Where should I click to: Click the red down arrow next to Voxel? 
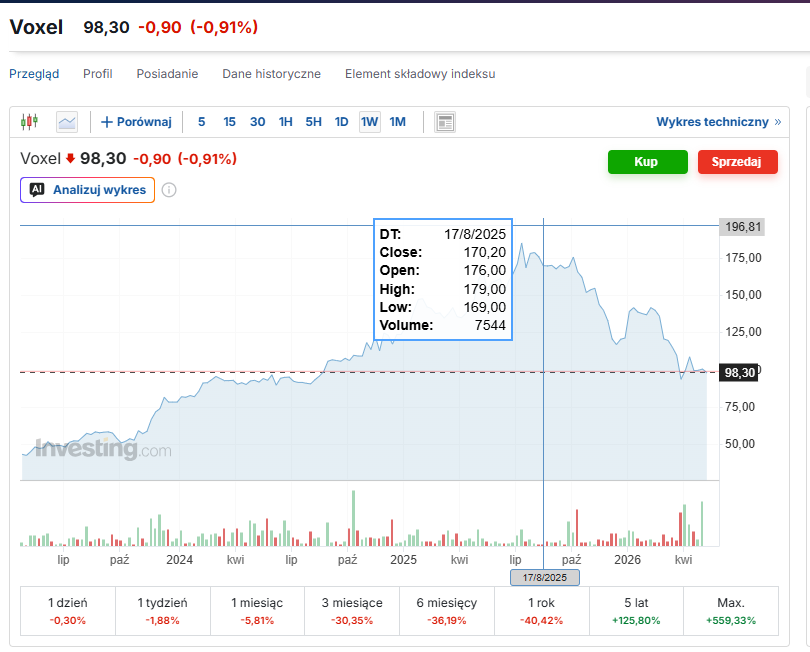coord(70,159)
